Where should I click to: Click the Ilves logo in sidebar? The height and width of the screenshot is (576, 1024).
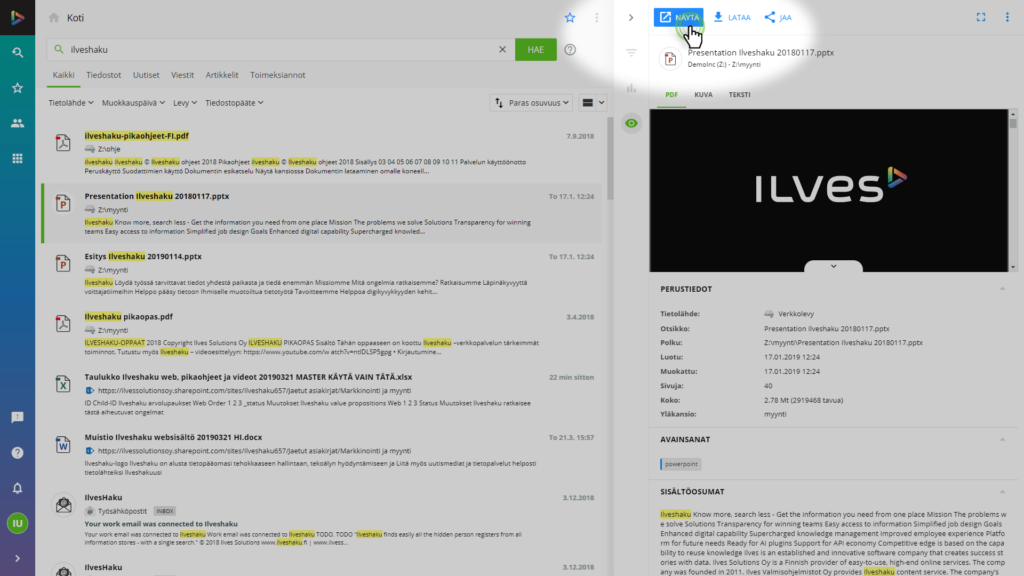pyautogui.click(x=18, y=18)
